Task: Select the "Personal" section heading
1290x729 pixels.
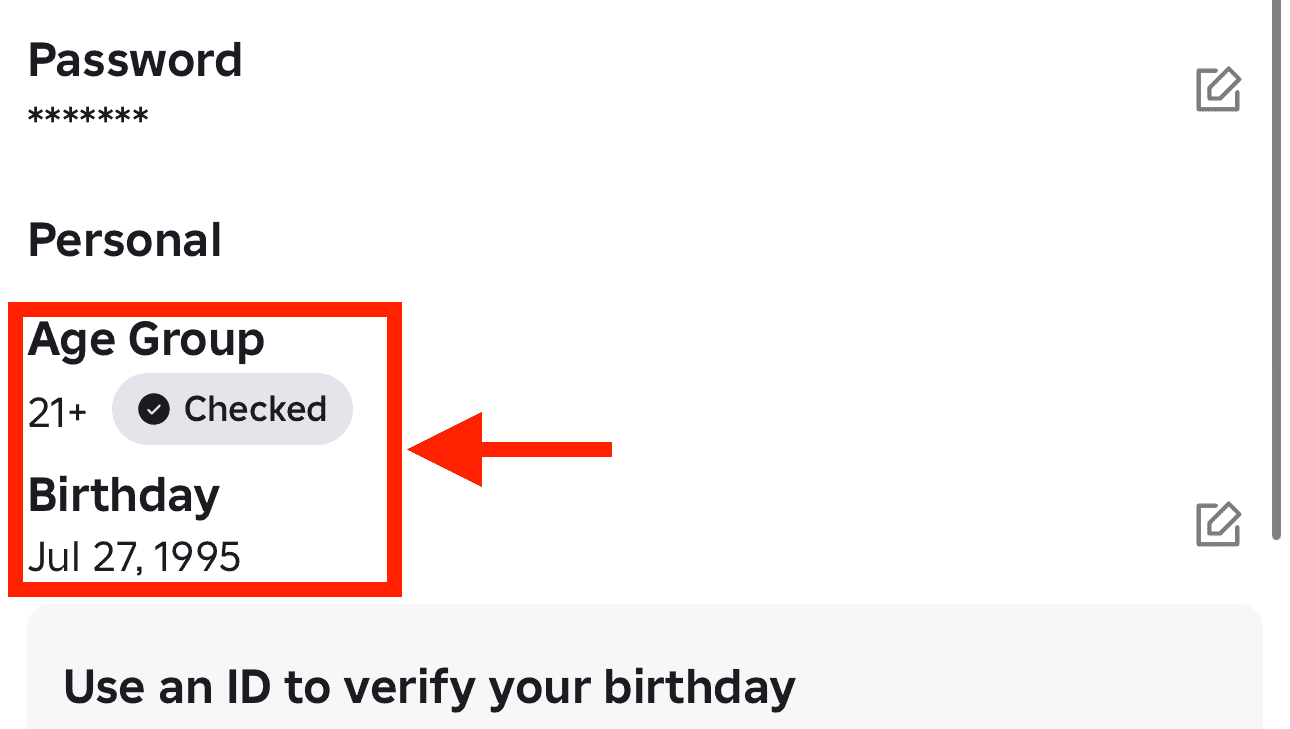Action: (x=125, y=240)
